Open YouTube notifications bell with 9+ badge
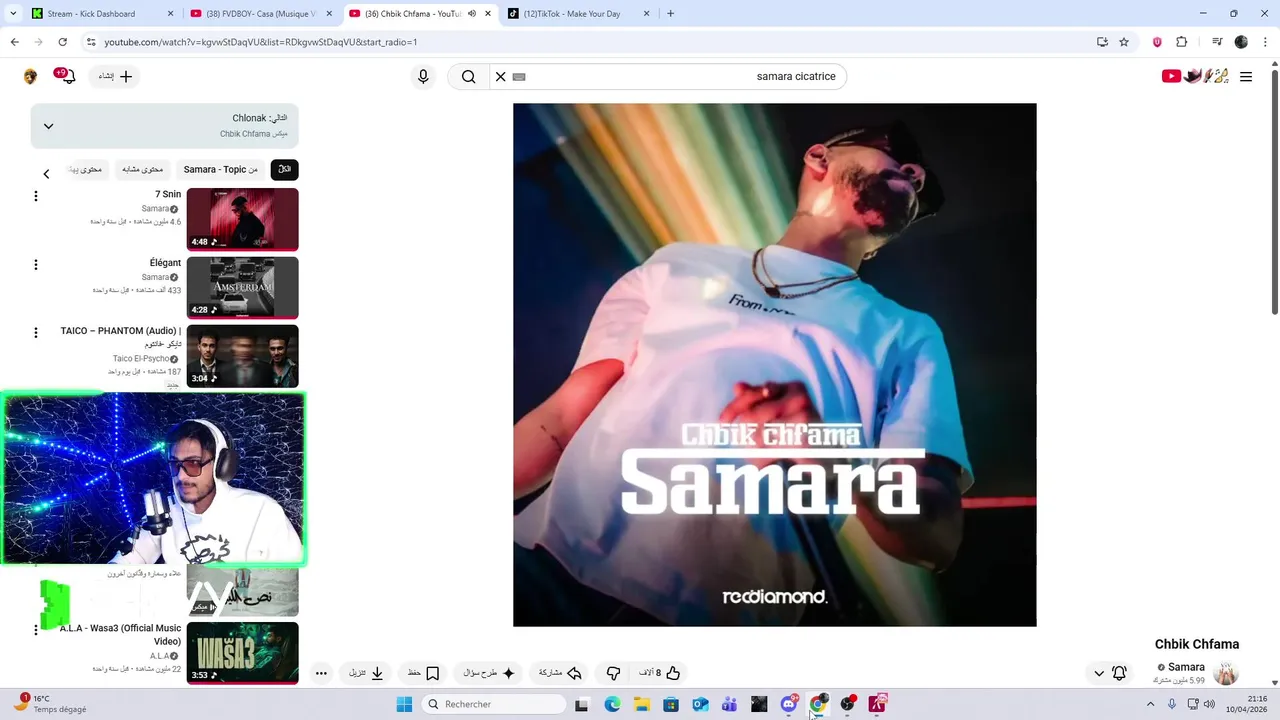 66,76
